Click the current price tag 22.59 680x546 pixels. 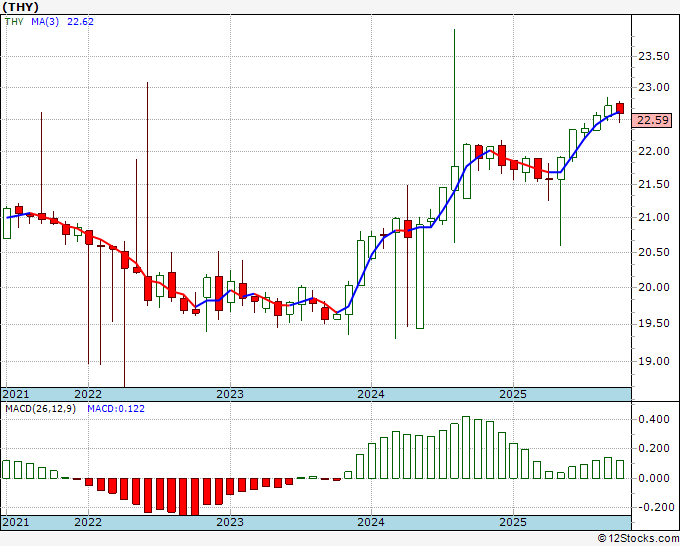tap(651, 120)
